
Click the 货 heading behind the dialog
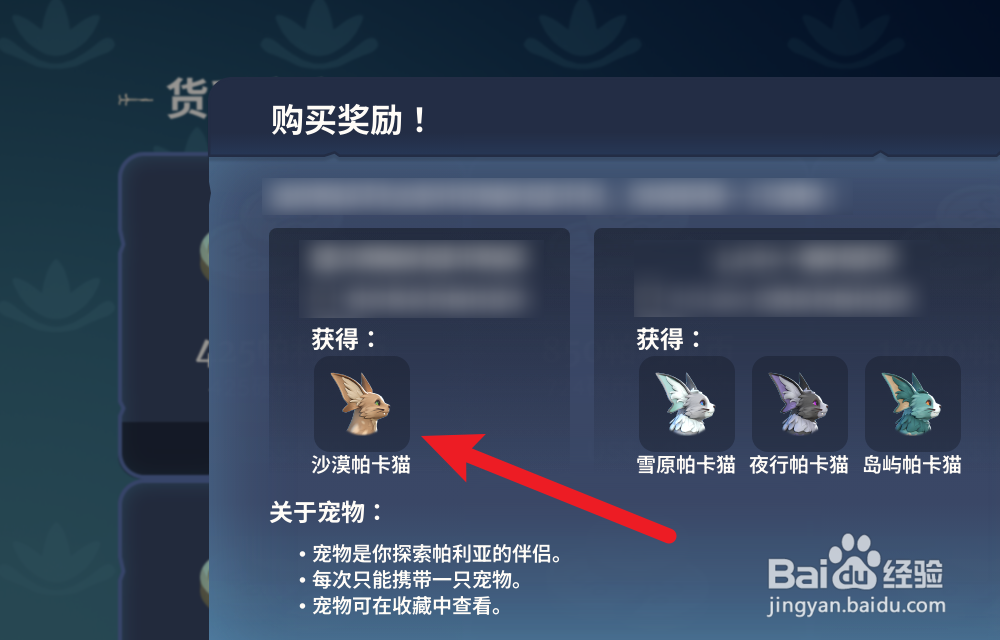pos(188,98)
